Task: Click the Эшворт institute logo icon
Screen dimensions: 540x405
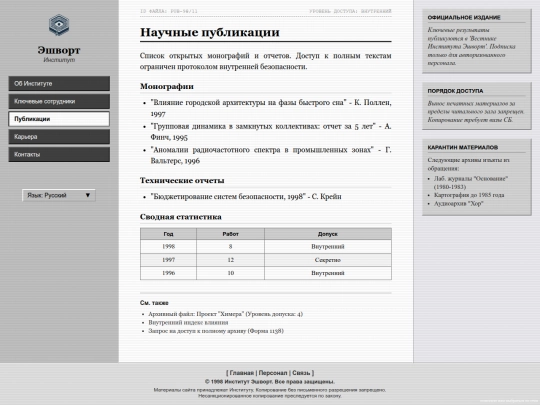Action: click(x=59, y=25)
